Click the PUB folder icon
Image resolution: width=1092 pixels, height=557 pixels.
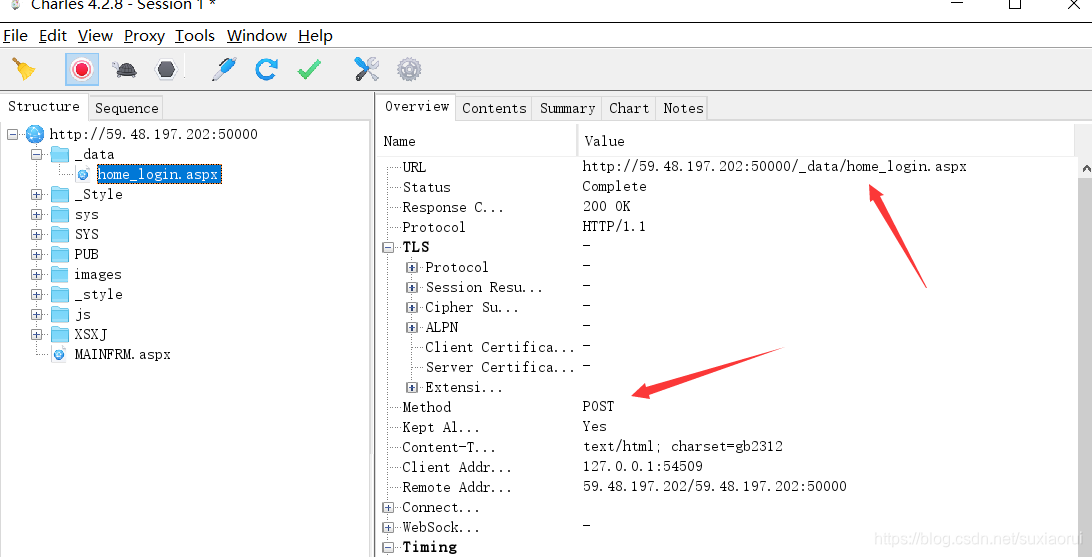click(x=60, y=254)
